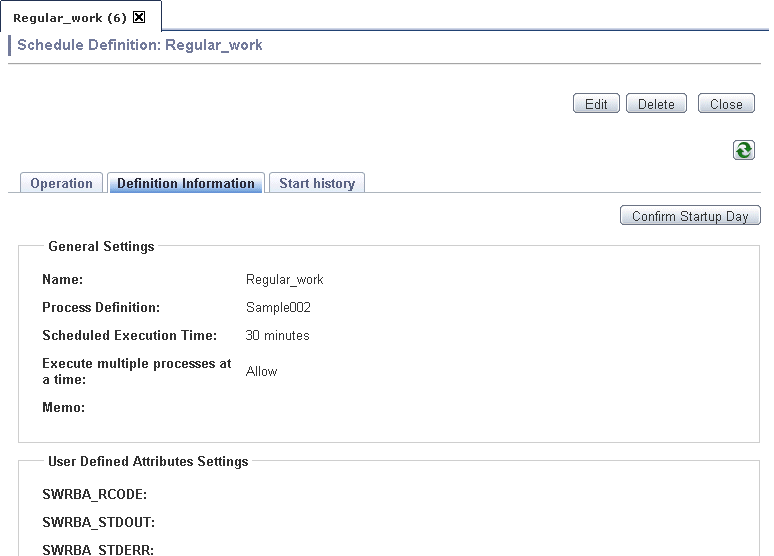Click the User Defined Attributes Settings title
This screenshot has height=556, width=774.
click(x=148, y=461)
